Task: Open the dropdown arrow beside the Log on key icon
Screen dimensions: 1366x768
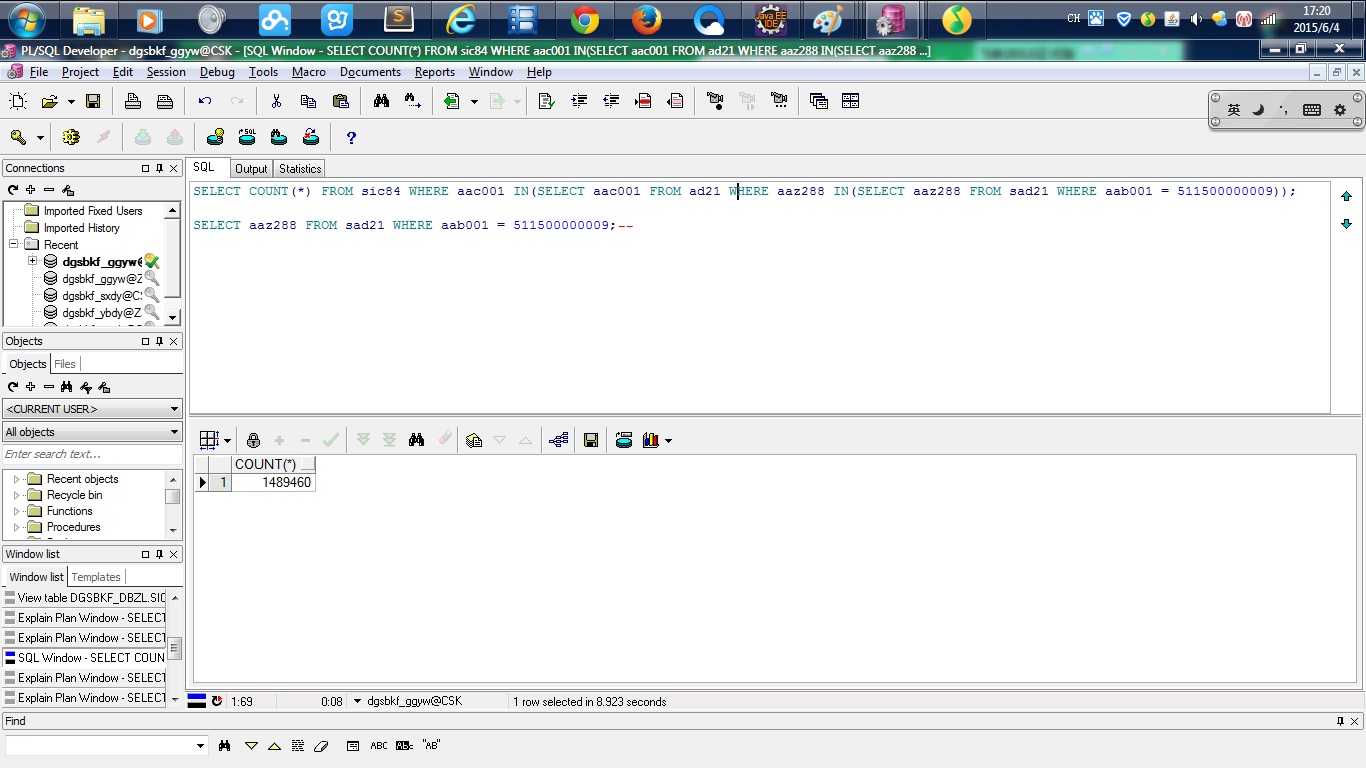Action: tap(40, 138)
